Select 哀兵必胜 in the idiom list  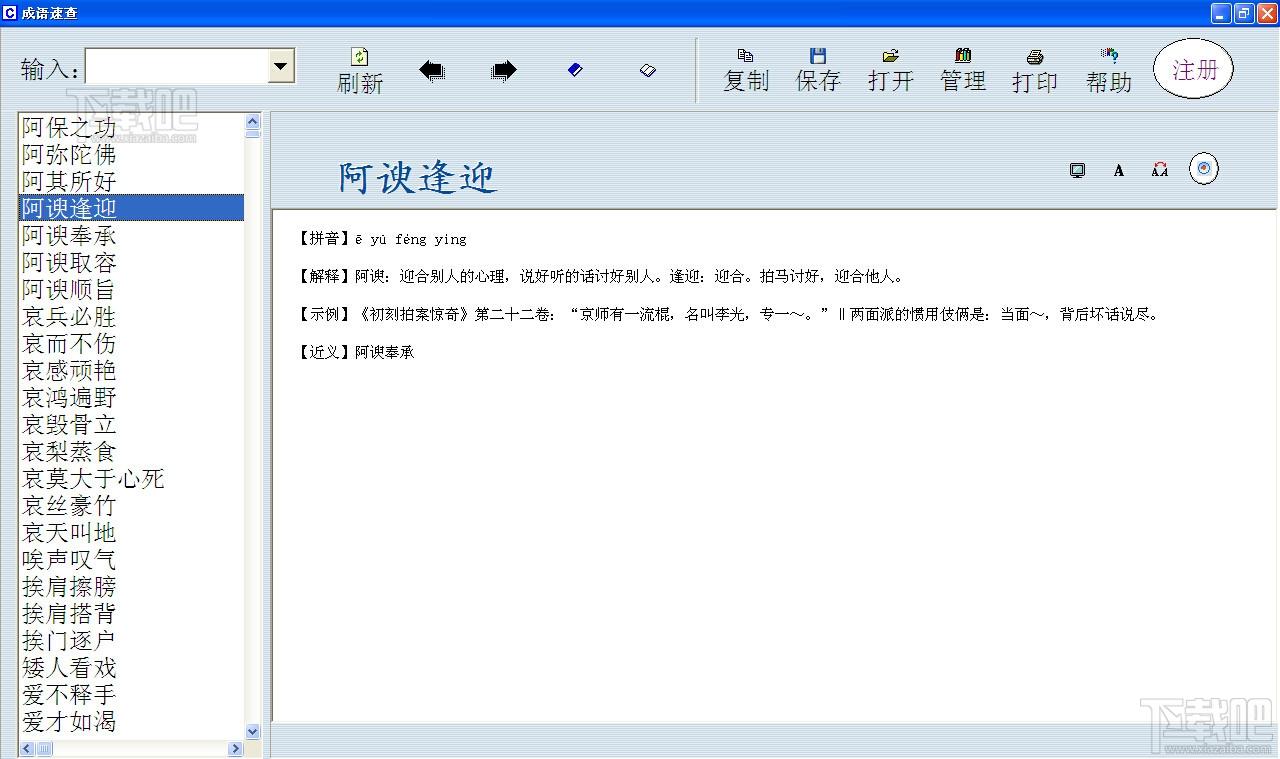click(x=131, y=316)
